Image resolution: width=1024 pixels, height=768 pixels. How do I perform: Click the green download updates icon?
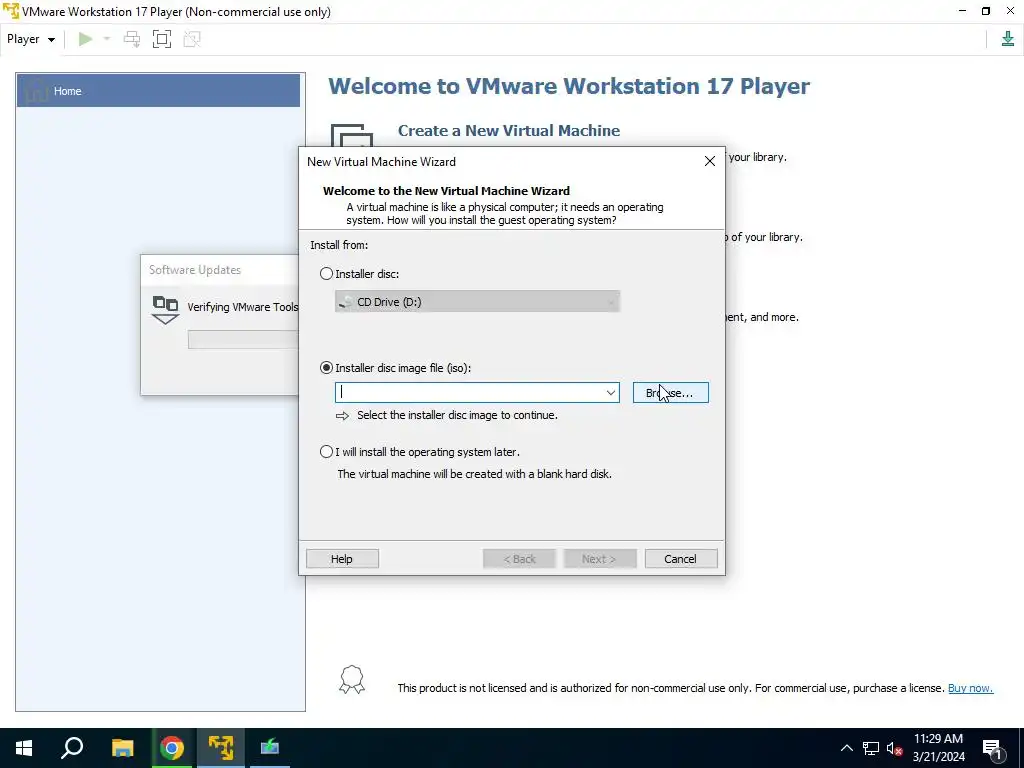1008,39
